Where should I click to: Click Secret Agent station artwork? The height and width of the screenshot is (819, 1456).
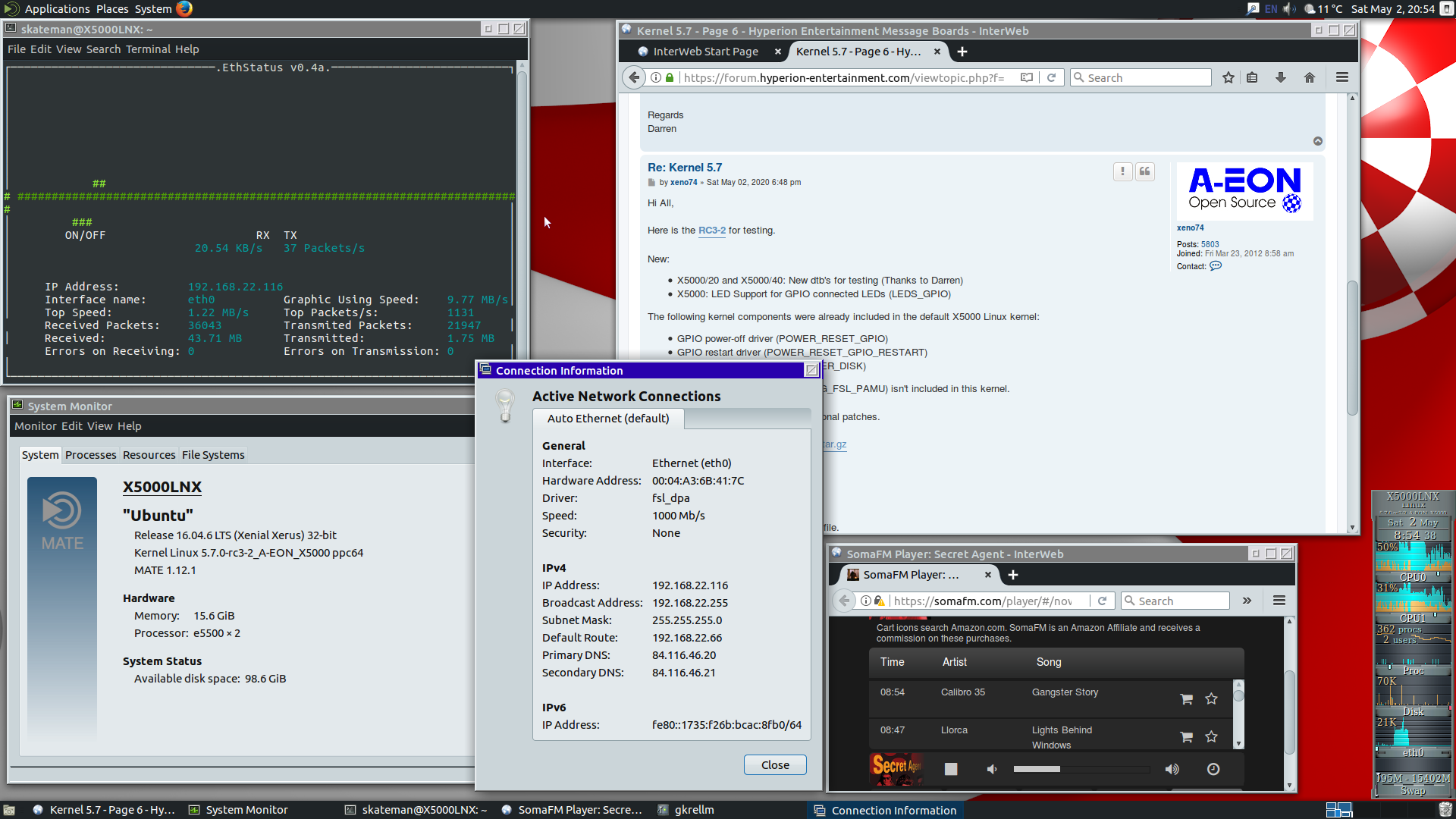point(896,769)
